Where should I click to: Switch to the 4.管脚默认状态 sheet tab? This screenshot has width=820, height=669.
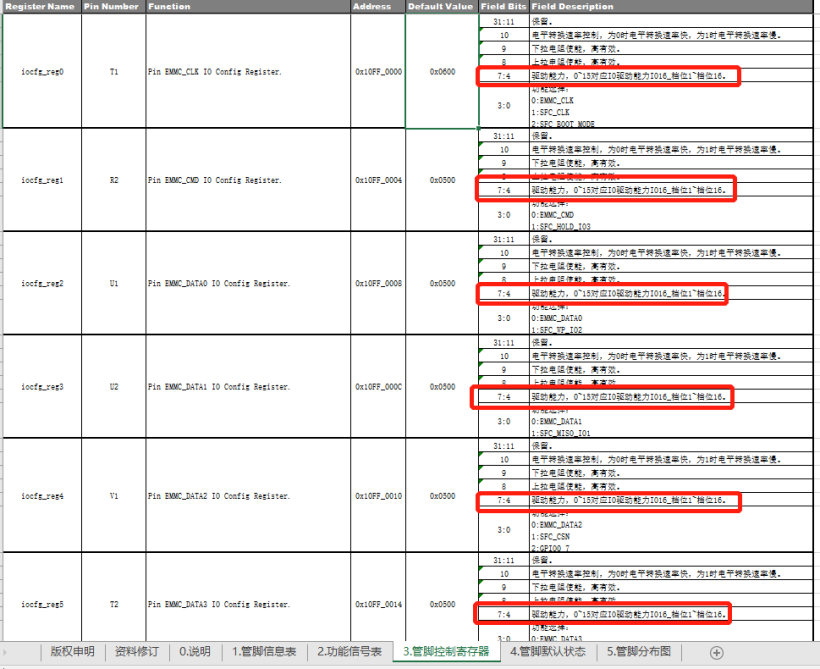(x=547, y=652)
